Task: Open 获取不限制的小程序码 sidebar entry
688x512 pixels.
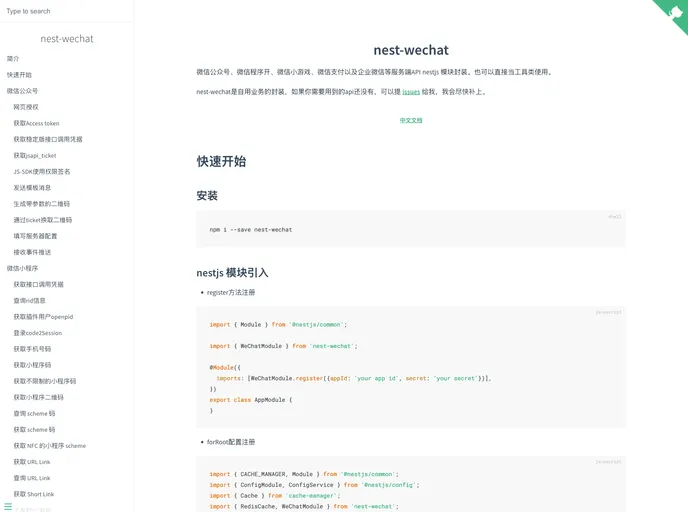Action: 45,381
